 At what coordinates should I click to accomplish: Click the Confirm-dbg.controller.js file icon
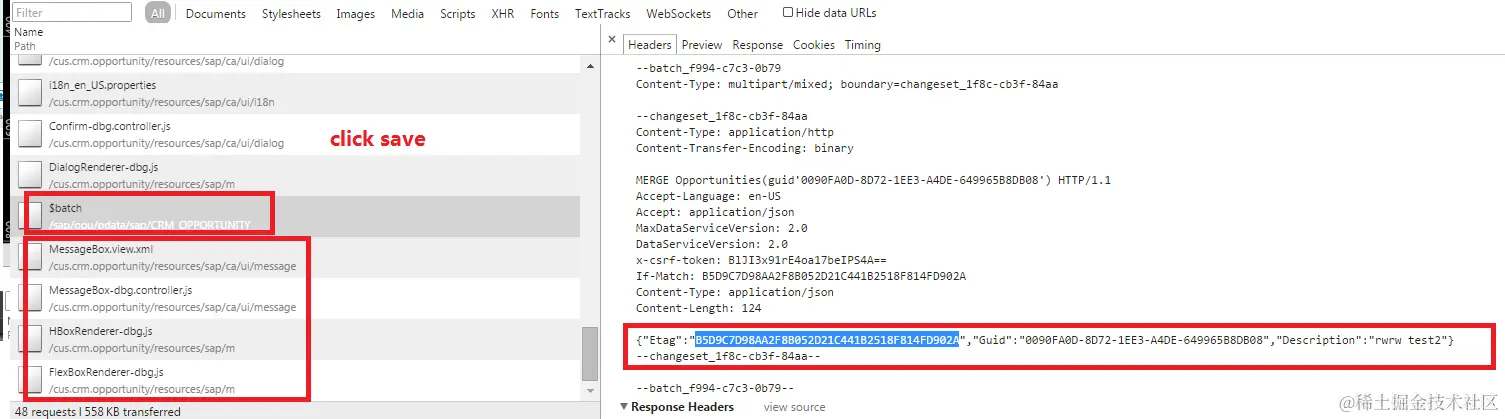tap(31, 134)
